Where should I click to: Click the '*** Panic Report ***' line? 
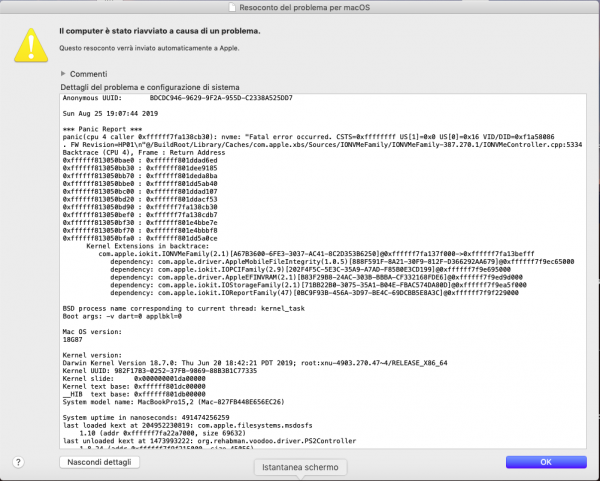(102, 129)
